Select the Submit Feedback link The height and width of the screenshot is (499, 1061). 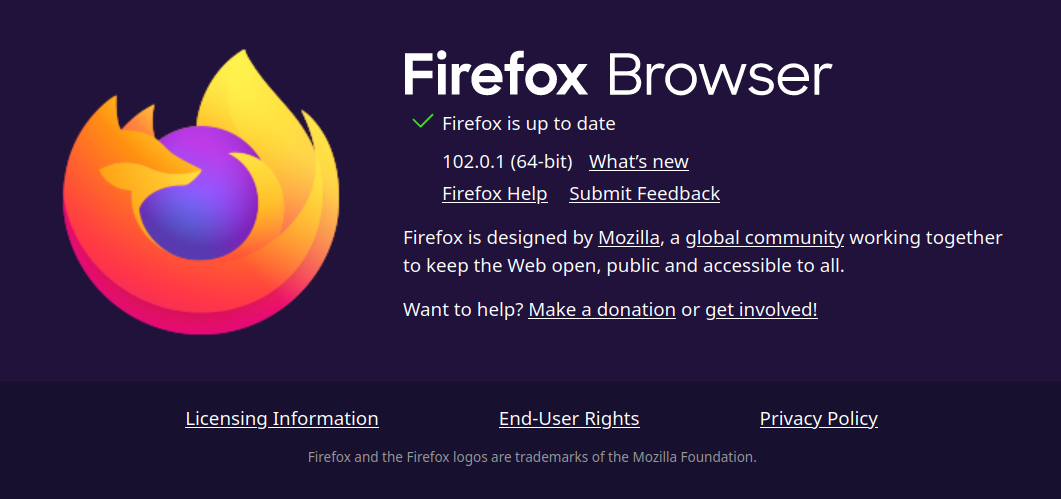point(644,194)
